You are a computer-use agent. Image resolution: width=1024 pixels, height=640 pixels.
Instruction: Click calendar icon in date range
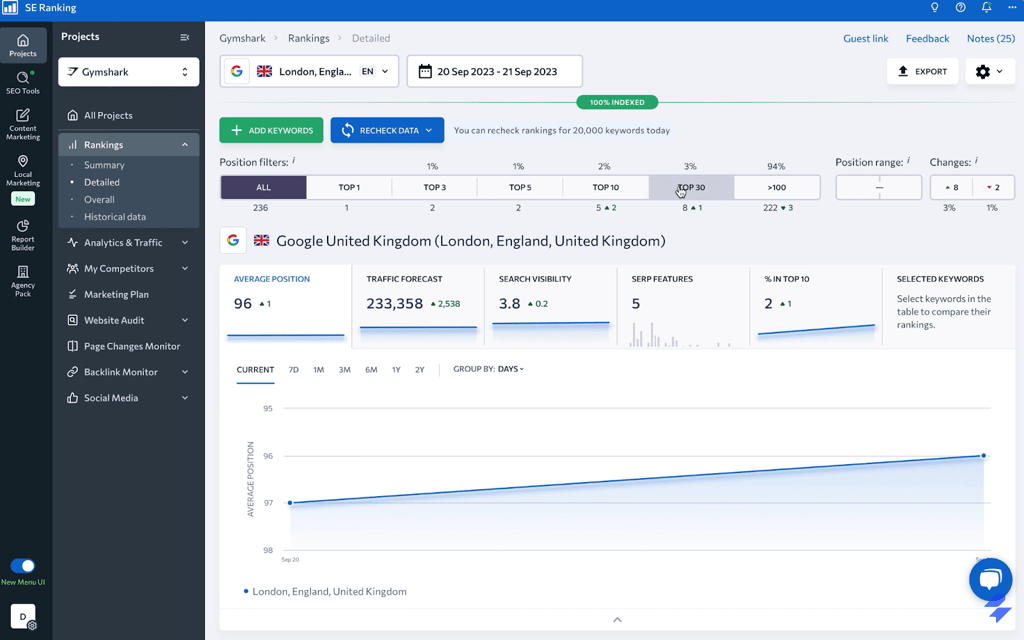[425, 71]
